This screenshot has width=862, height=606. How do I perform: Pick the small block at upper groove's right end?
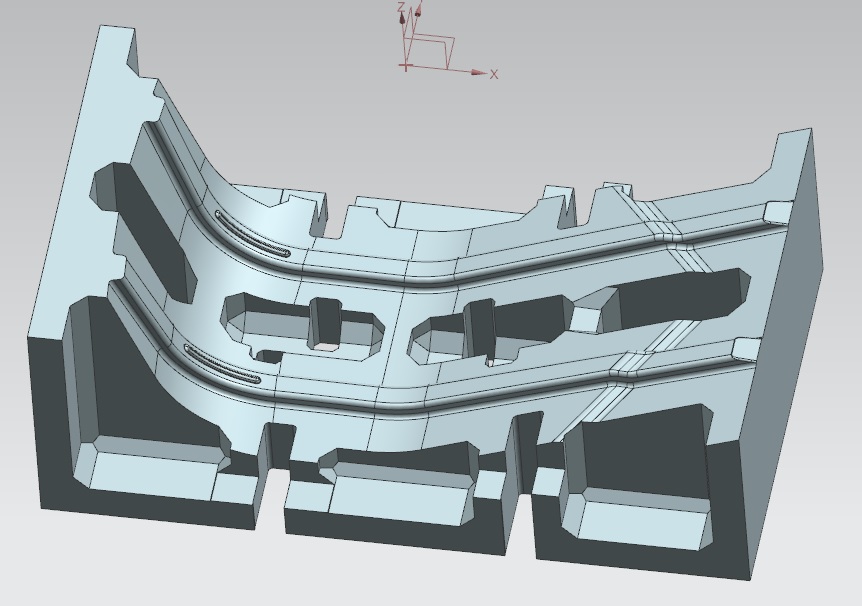click(x=777, y=211)
